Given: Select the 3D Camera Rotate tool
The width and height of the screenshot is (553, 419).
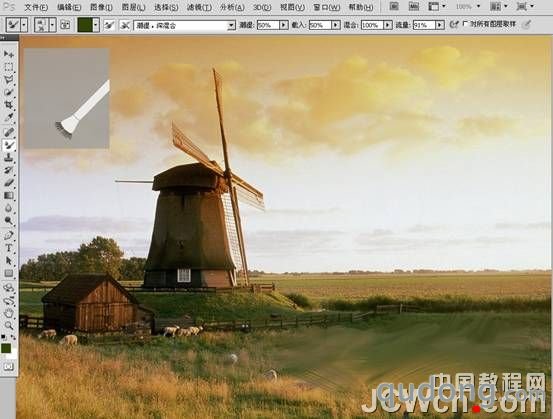Looking at the screenshot, I should (x=8, y=300).
